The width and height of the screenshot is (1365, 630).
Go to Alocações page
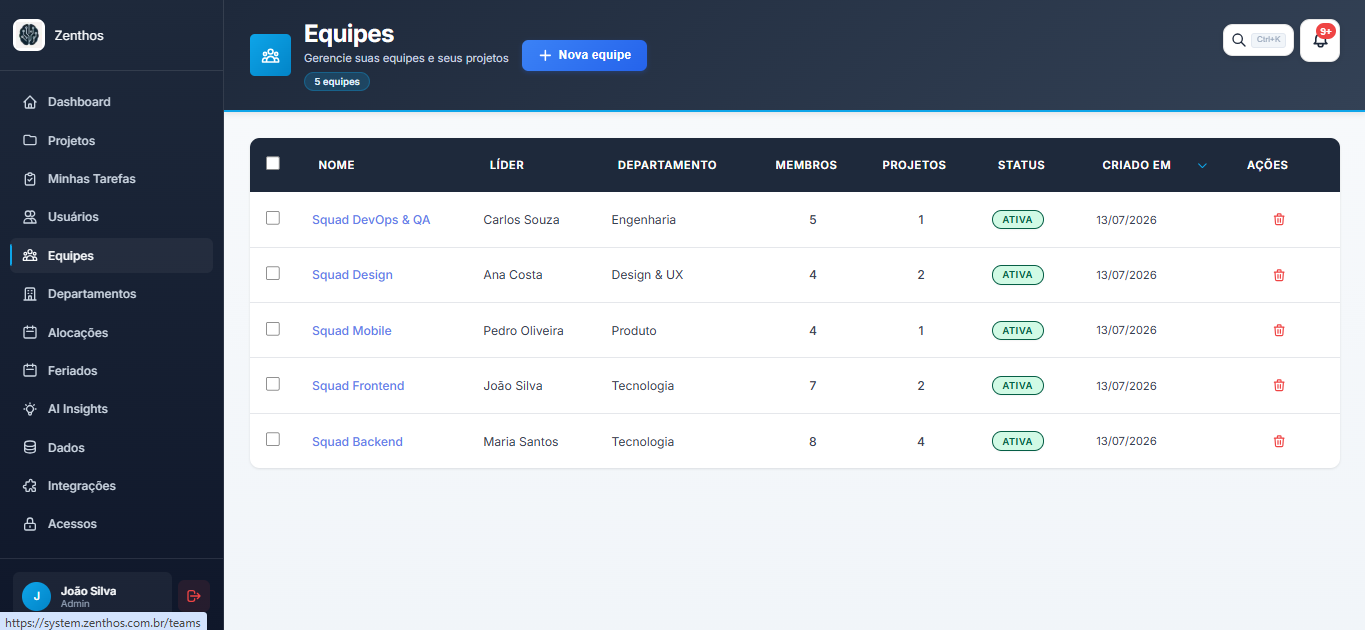[111, 333]
